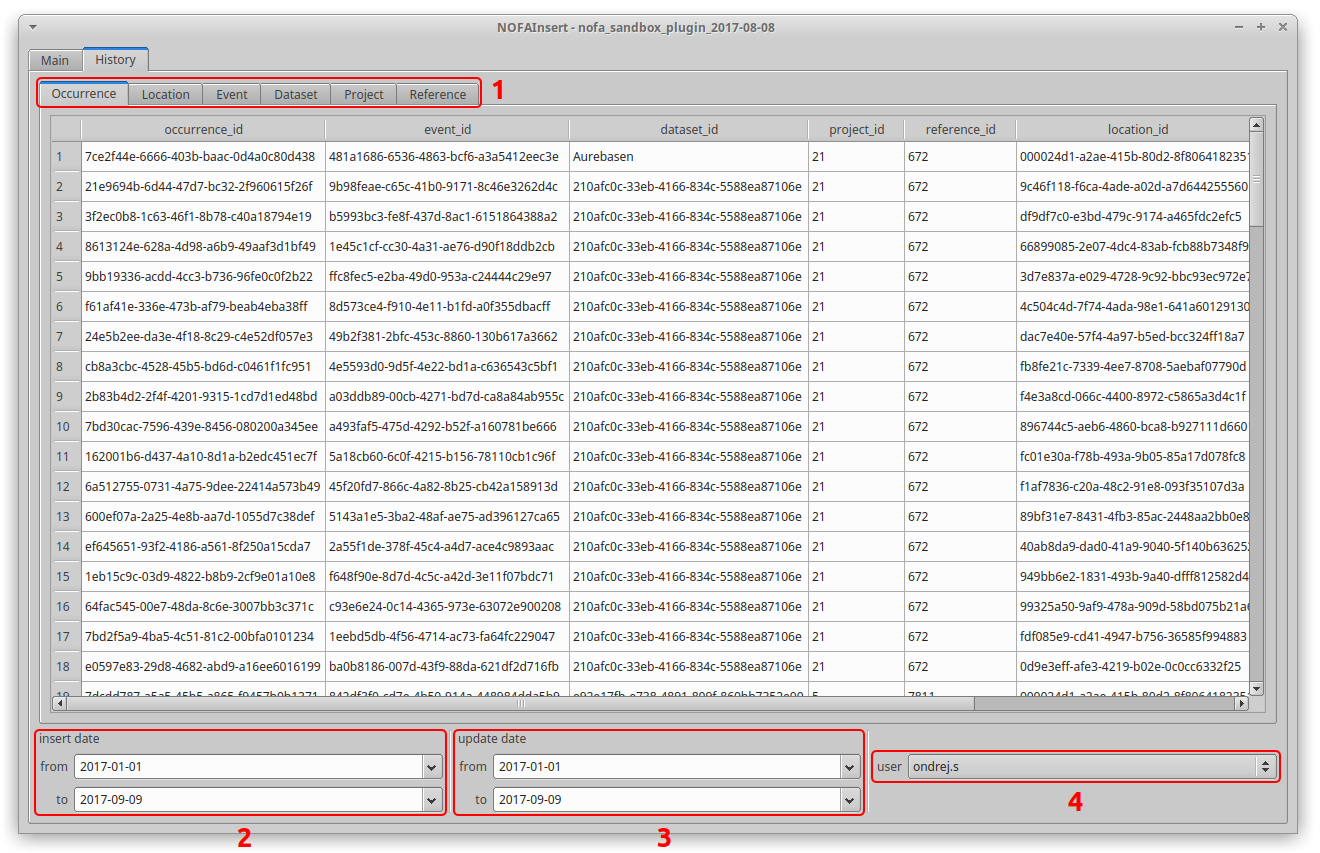Click occurrence_id cell 7ce2f44e-6666-403b-baac-0d4a0c80d438

(x=204, y=156)
